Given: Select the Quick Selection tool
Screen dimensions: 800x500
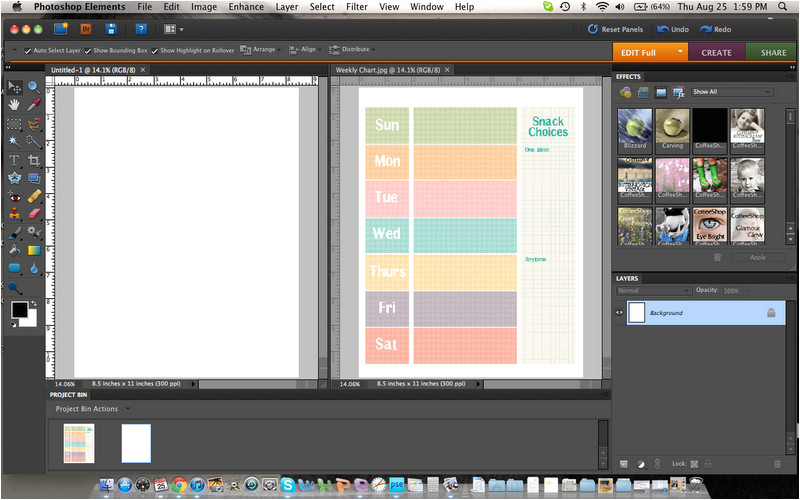Looking at the screenshot, I should (34, 141).
